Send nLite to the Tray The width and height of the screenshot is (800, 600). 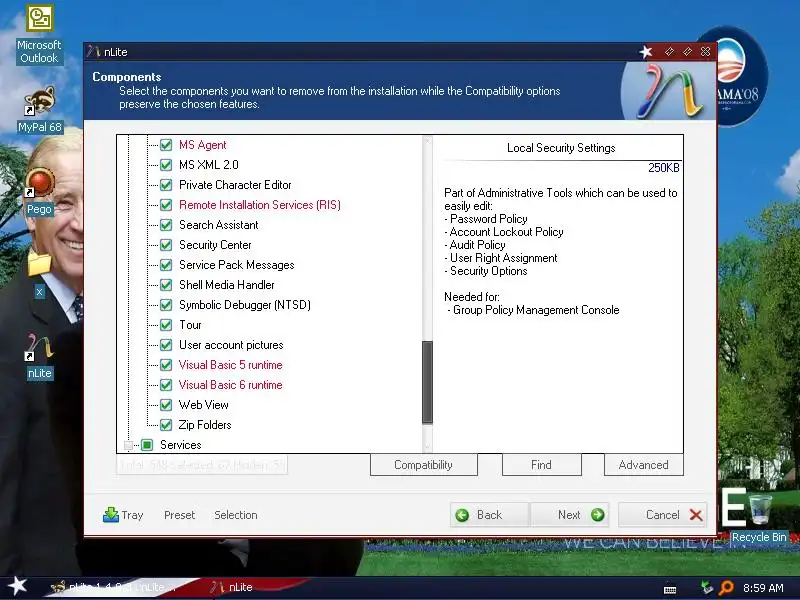[122, 515]
